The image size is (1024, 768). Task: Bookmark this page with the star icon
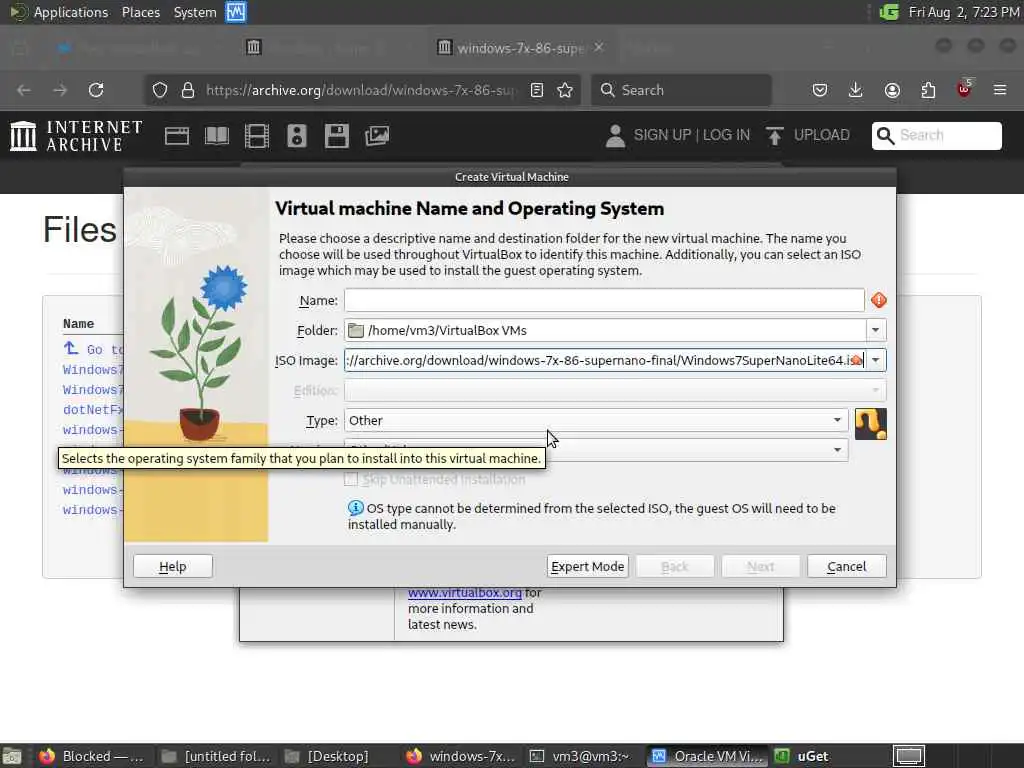point(566,90)
